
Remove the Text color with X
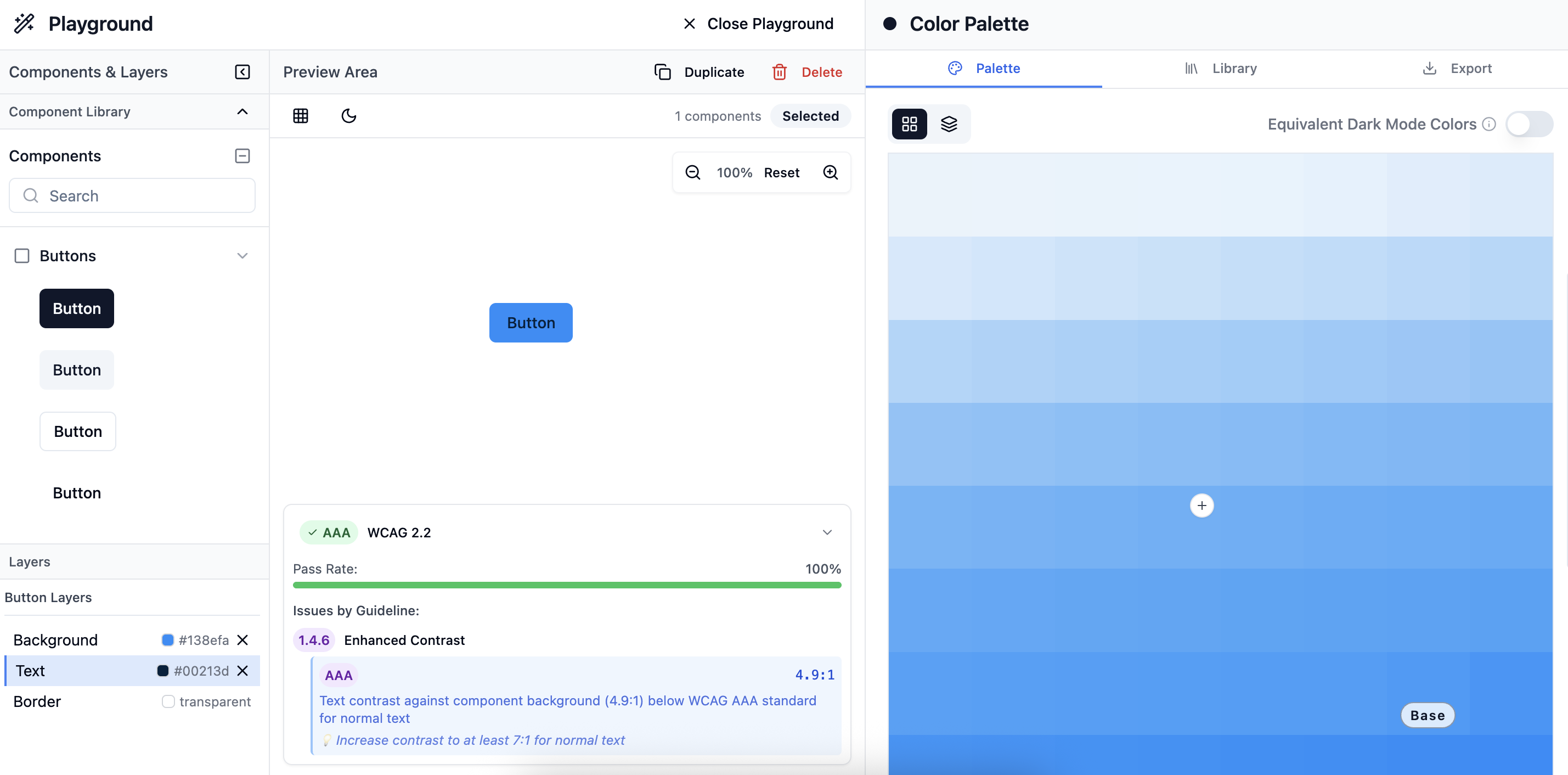(x=242, y=670)
